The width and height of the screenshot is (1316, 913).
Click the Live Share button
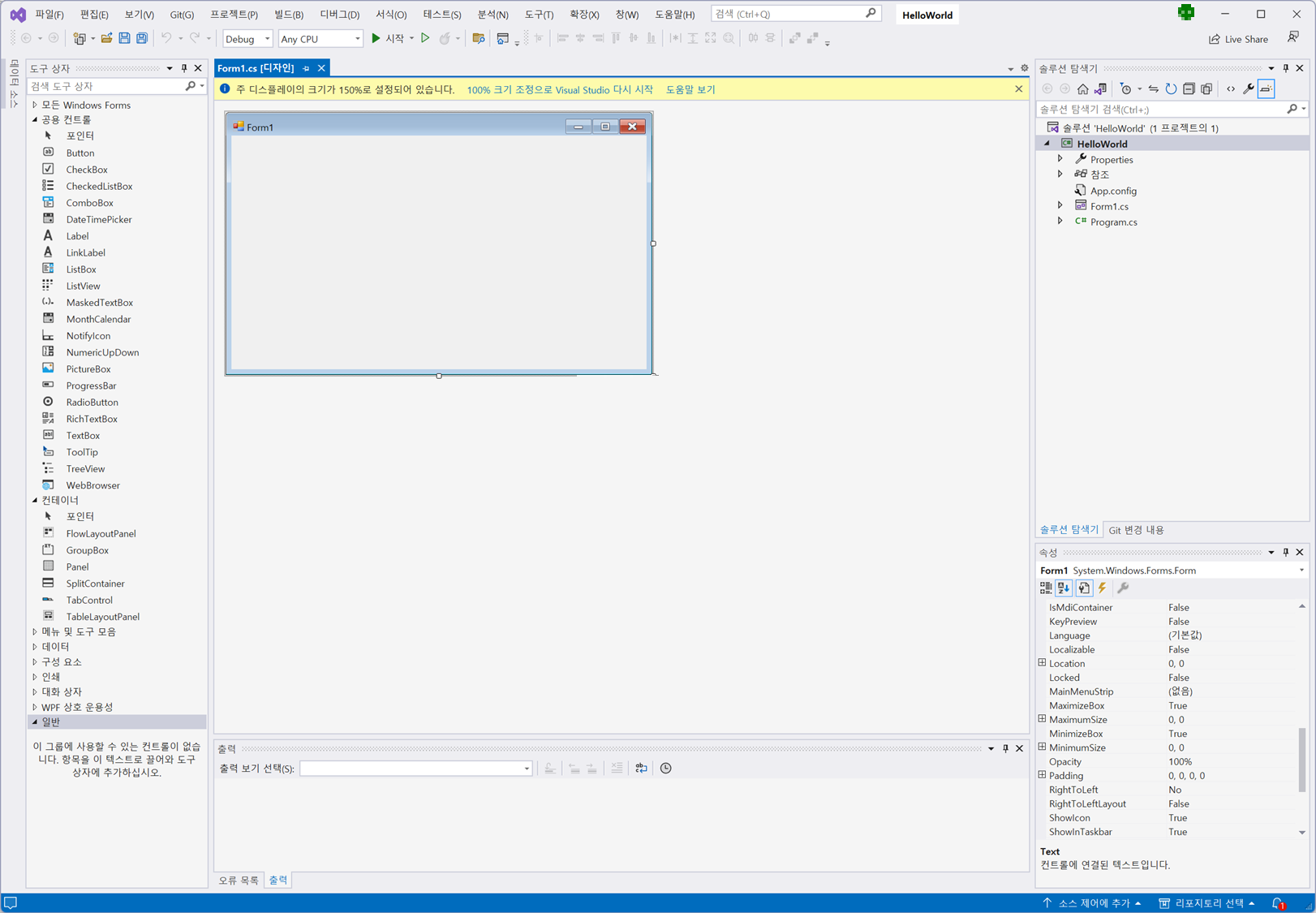(x=1238, y=39)
